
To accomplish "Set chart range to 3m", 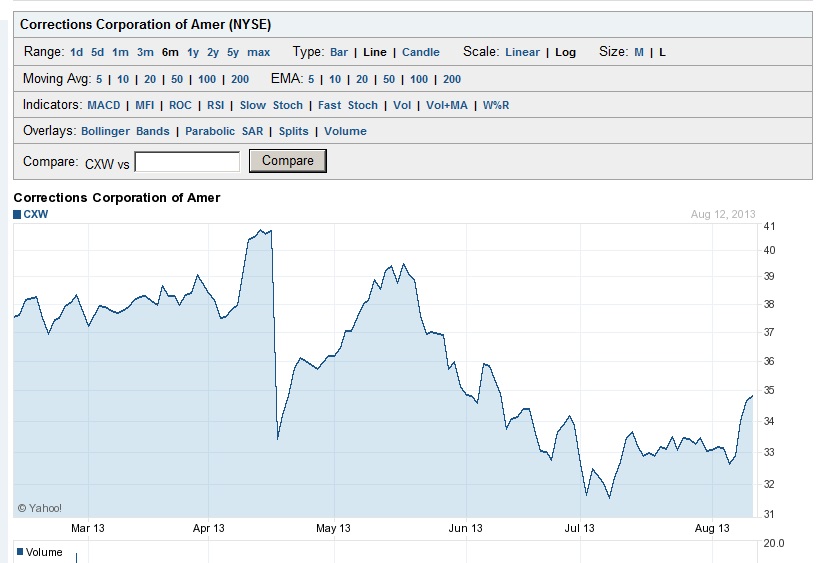I will click(x=145, y=52).
